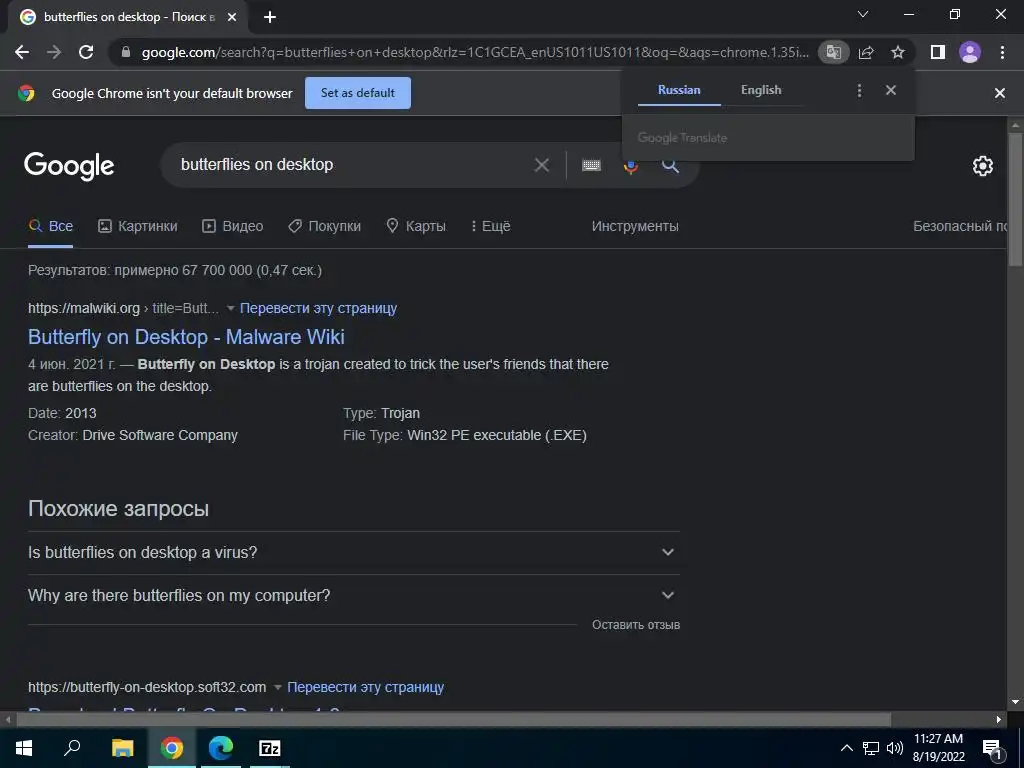Viewport: 1024px width, 768px height.
Task: Click the search query input field
Action: coord(353,165)
